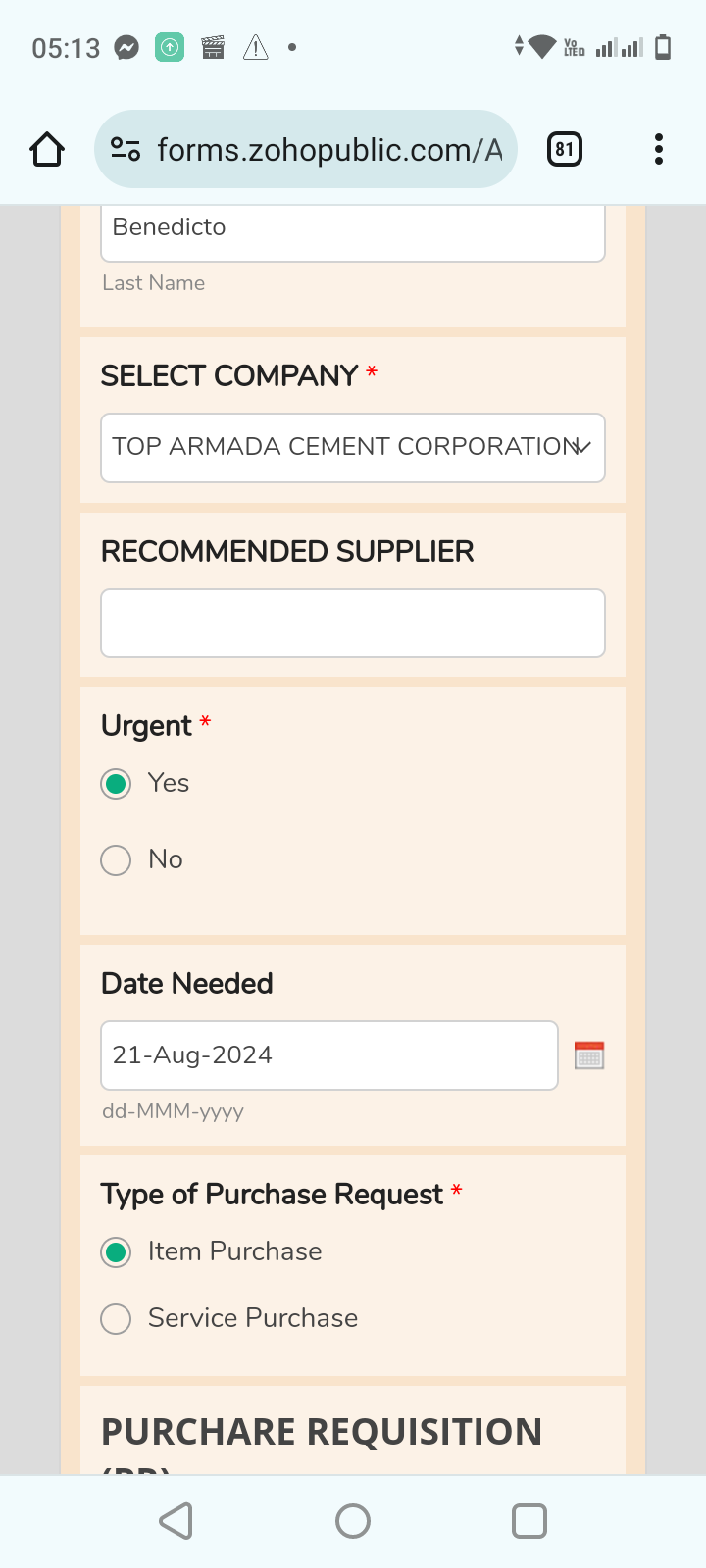Select No for Urgent
This screenshot has height=1568, width=706.
117,860
